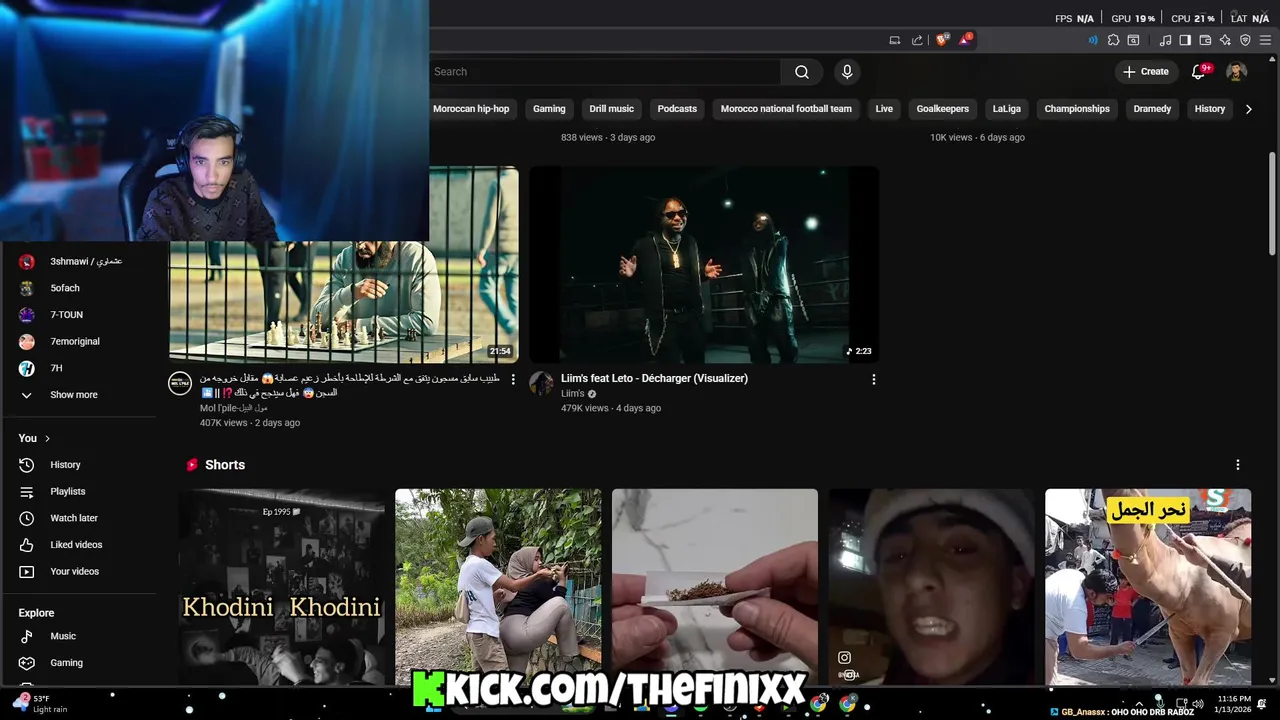Show more topic chips with right arrow
The image size is (1280, 720).
1248,109
